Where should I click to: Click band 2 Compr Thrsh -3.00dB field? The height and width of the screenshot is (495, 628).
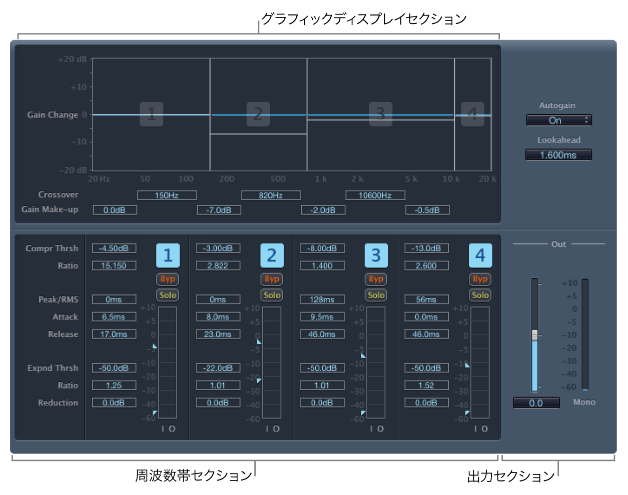[x=218, y=248]
